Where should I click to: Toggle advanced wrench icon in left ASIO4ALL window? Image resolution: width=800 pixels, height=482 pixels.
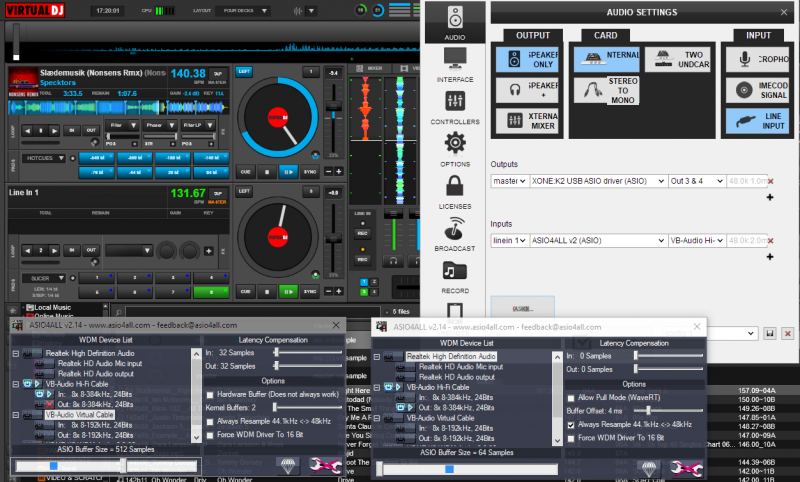click(x=325, y=465)
